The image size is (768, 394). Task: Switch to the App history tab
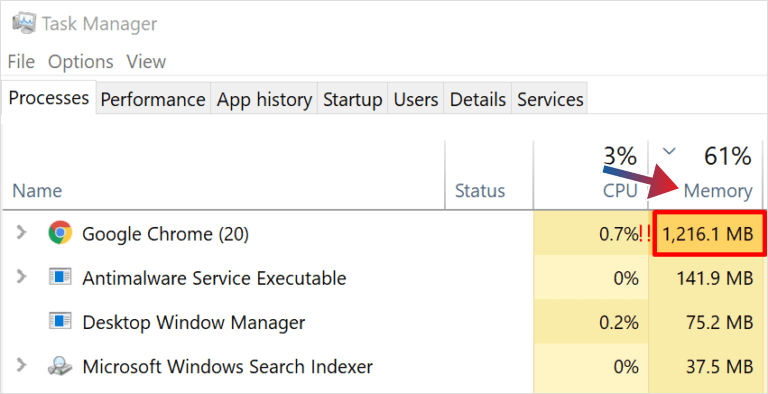[x=264, y=99]
